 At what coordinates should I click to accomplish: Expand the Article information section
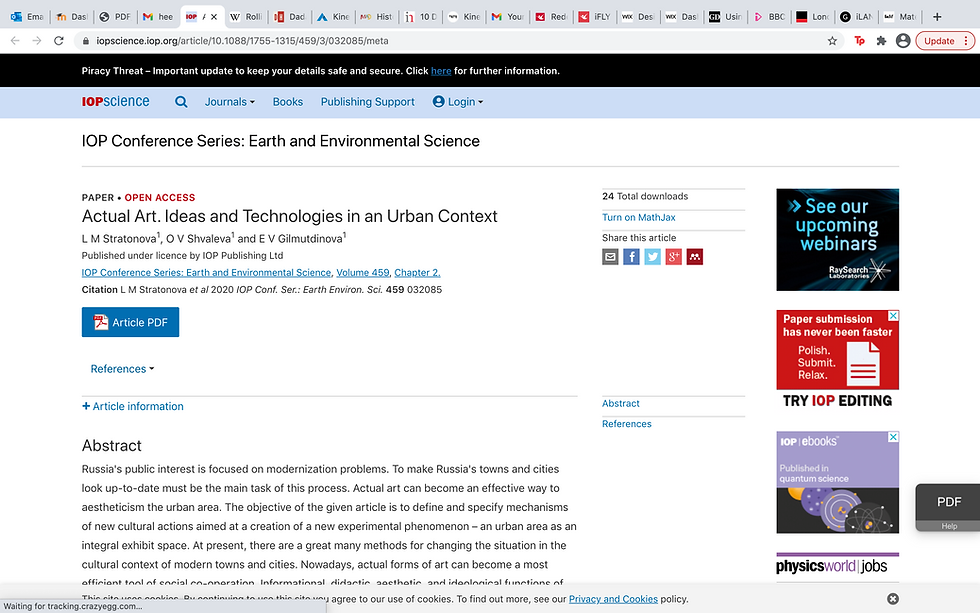pyautogui.click(x=132, y=406)
